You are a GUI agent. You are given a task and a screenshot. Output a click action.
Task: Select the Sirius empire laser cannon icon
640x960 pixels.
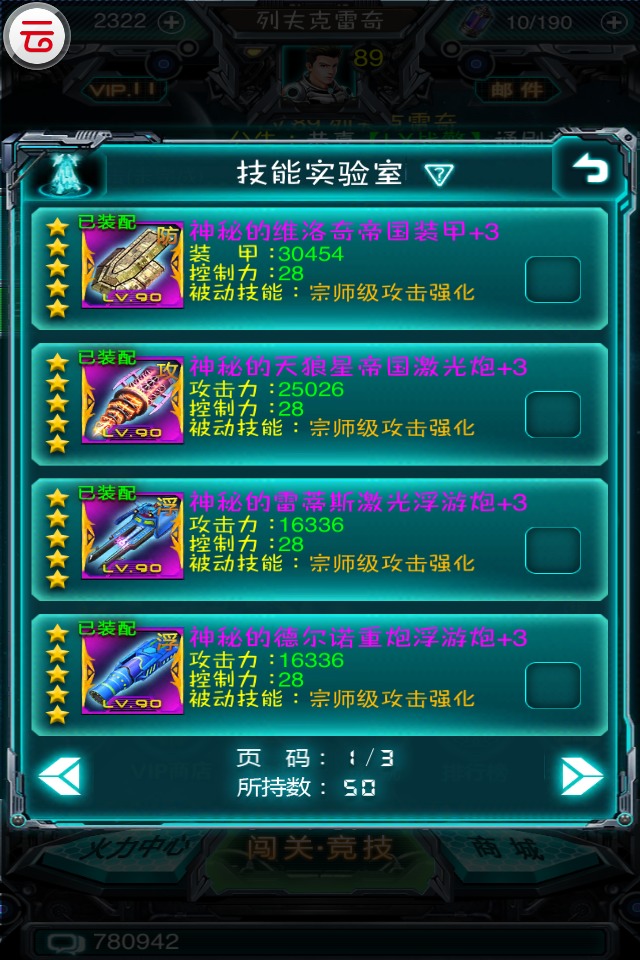(x=132, y=400)
